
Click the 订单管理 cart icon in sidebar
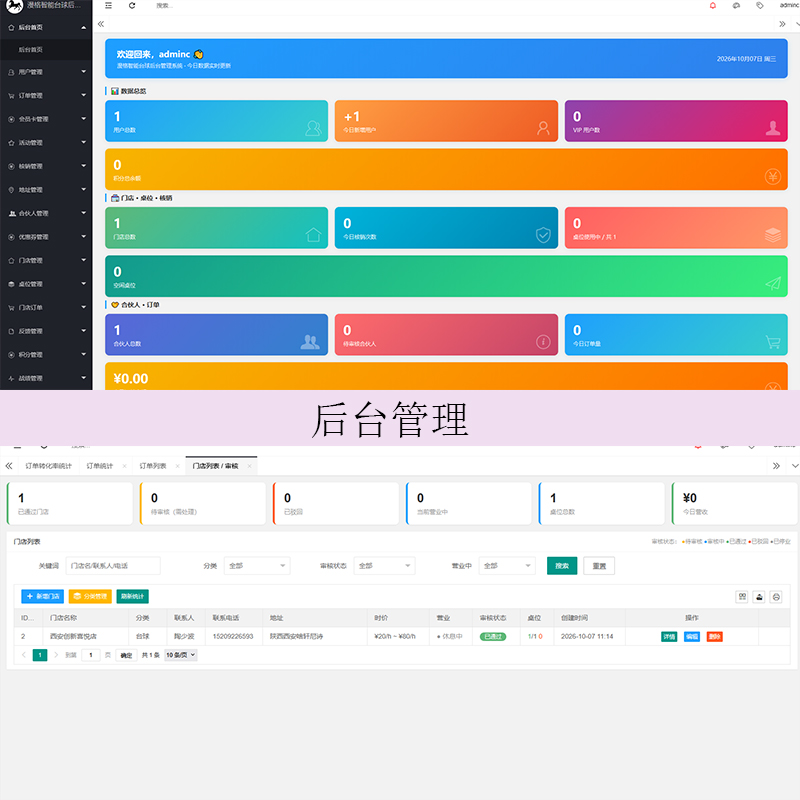point(11,96)
